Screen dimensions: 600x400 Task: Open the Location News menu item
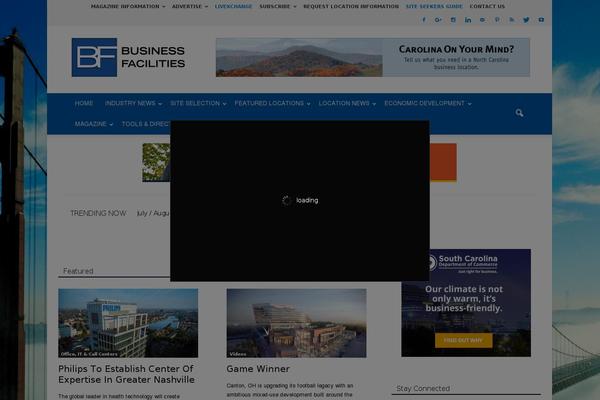[x=344, y=103]
